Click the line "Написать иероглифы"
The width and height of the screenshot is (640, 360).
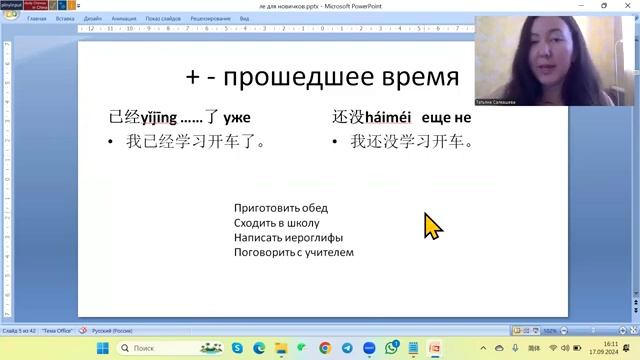(289, 238)
